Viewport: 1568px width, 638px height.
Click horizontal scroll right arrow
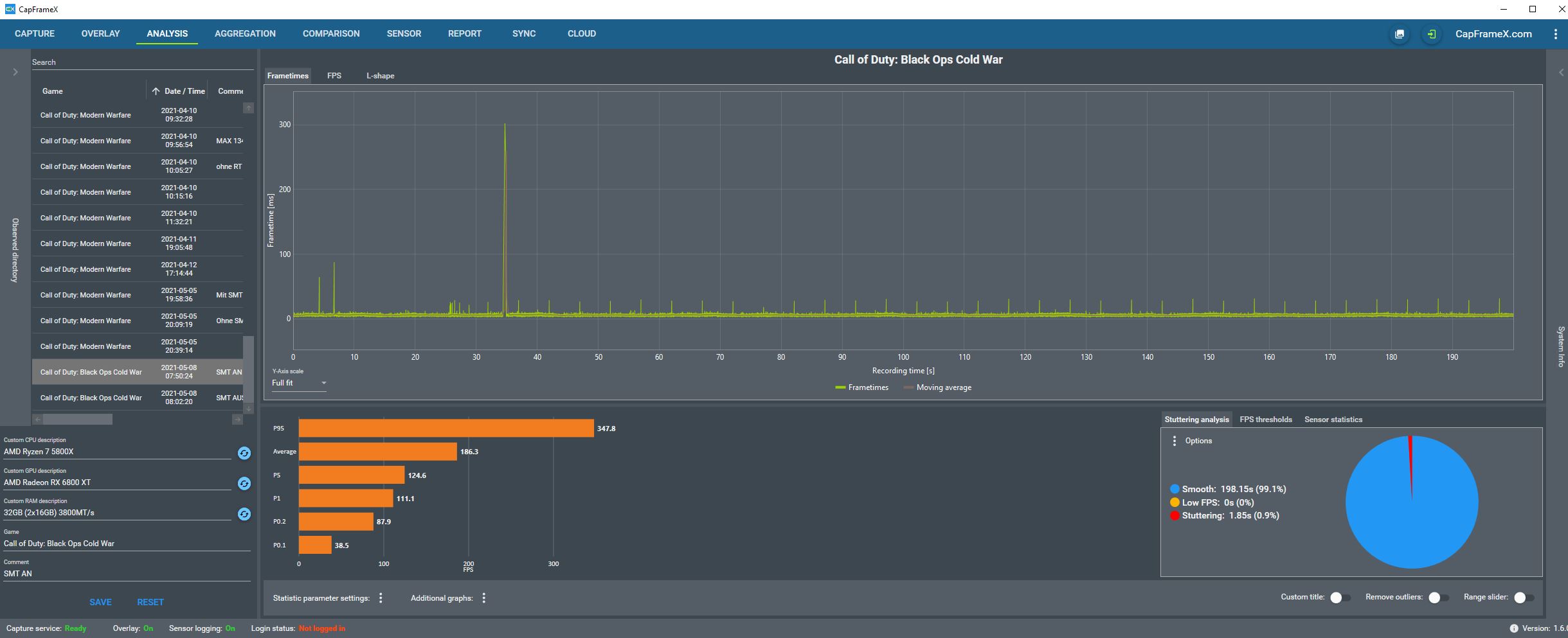[237, 420]
